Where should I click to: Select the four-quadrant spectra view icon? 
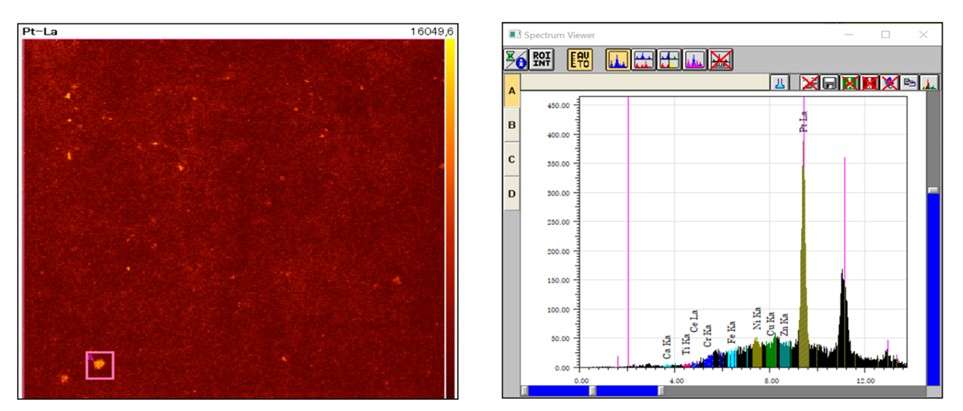(669, 60)
